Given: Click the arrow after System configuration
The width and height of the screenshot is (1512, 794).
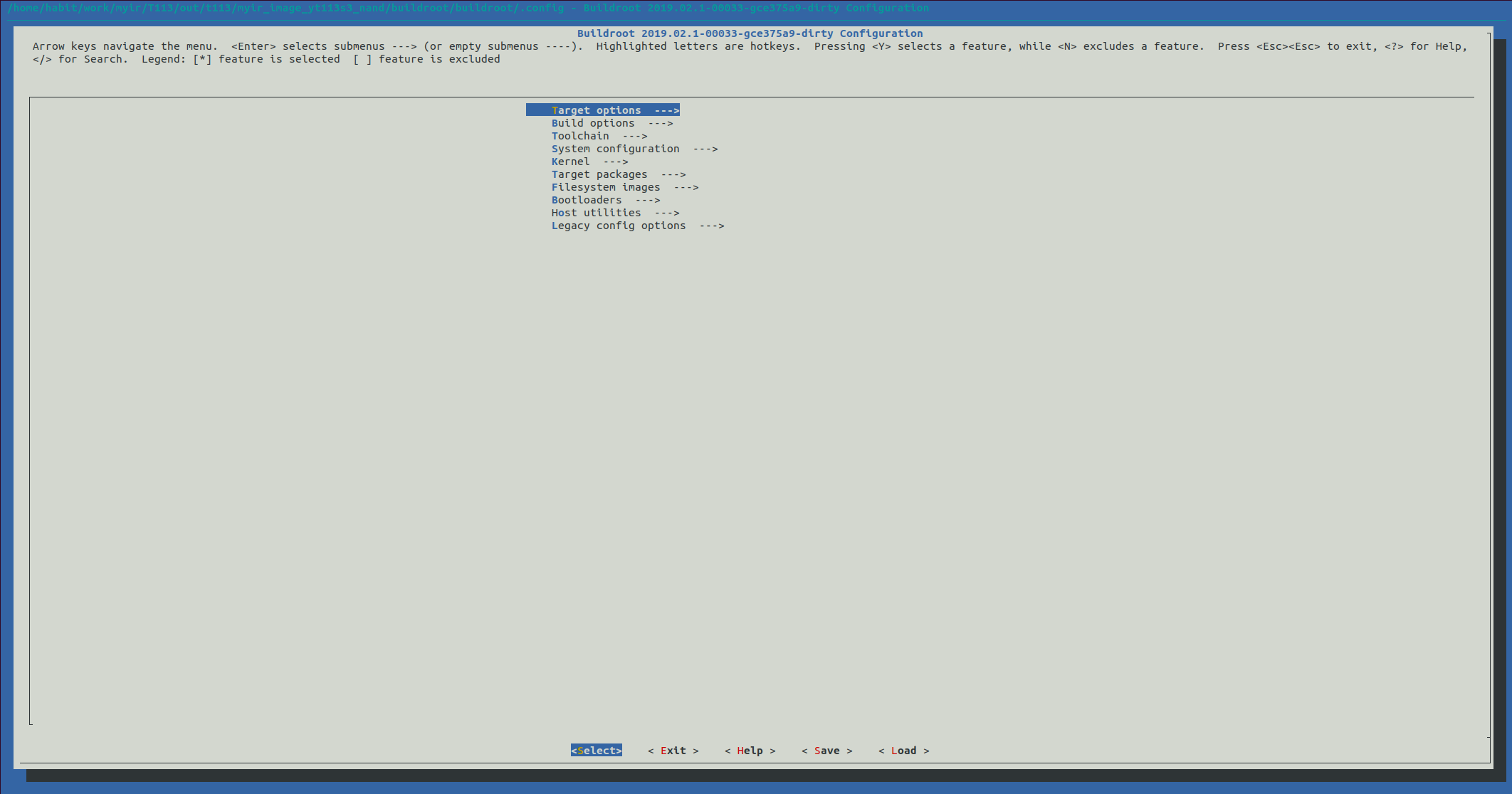Looking at the screenshot, I should click(x=705, y=149).
